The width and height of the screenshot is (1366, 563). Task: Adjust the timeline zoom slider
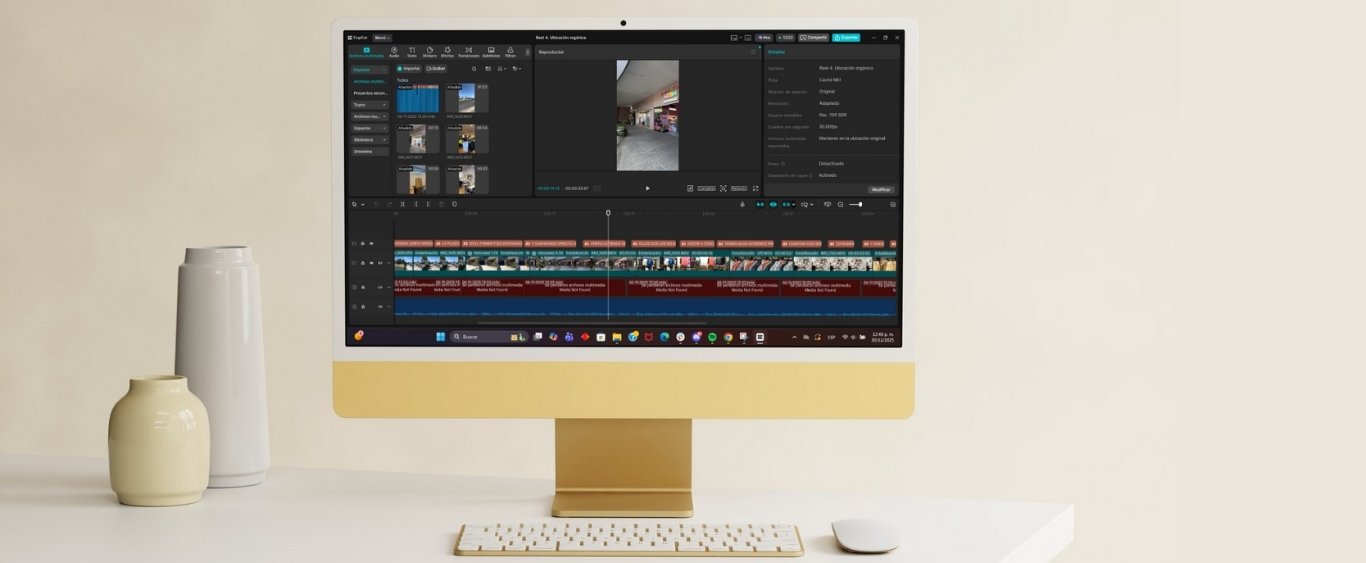coord(858,204)
